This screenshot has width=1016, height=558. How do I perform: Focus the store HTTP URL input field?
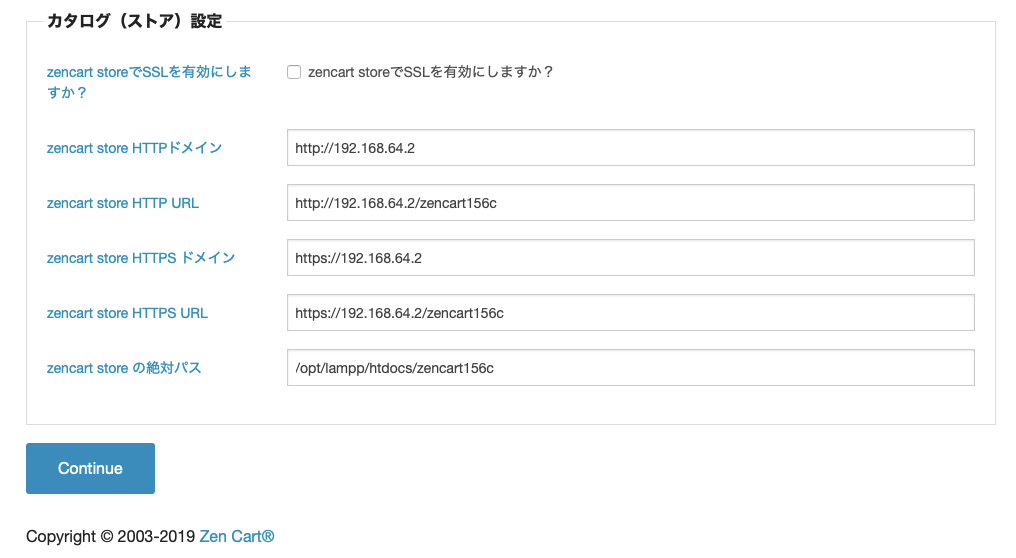click(x=630, y=203)
